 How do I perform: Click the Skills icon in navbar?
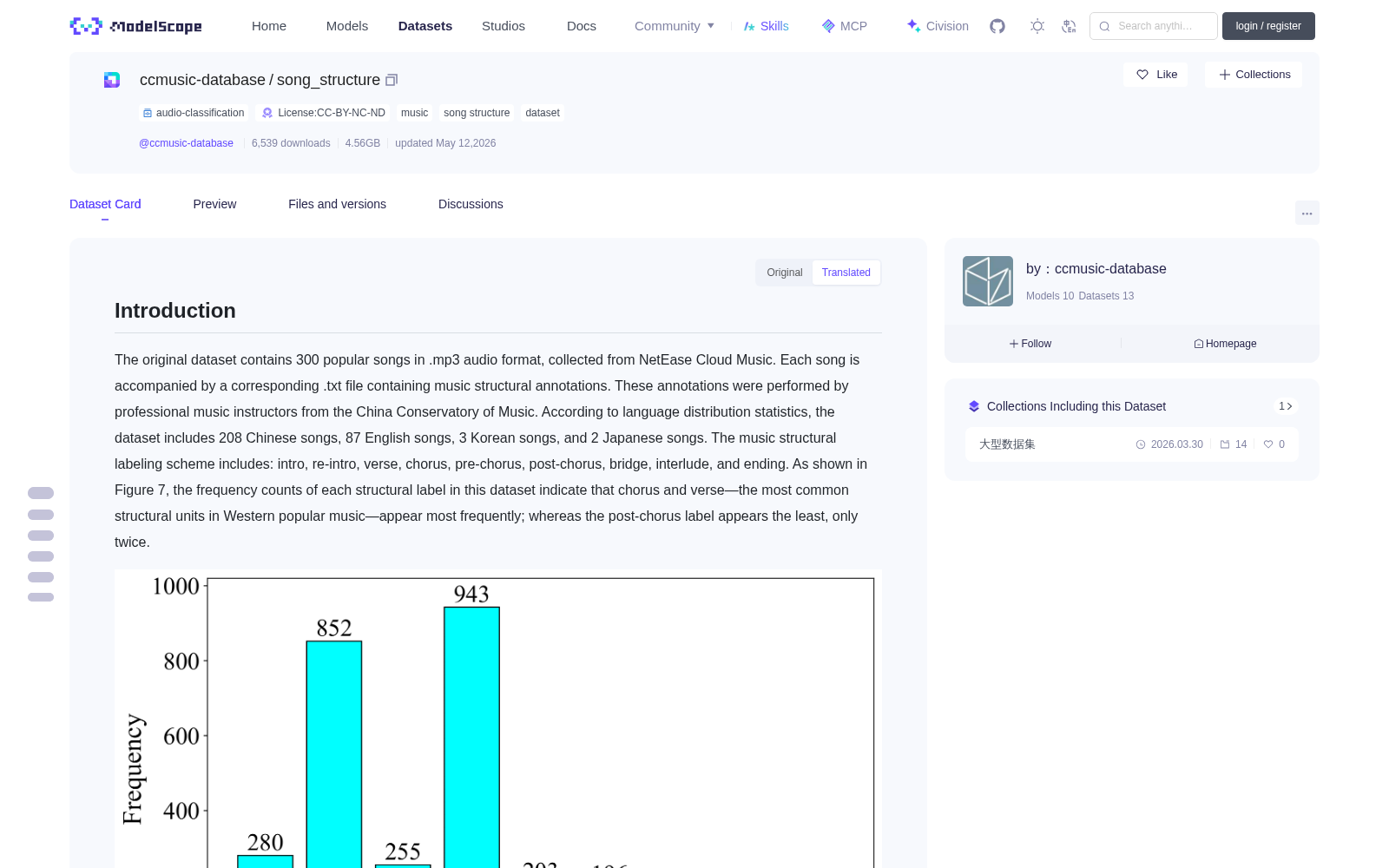click(749, 26)
